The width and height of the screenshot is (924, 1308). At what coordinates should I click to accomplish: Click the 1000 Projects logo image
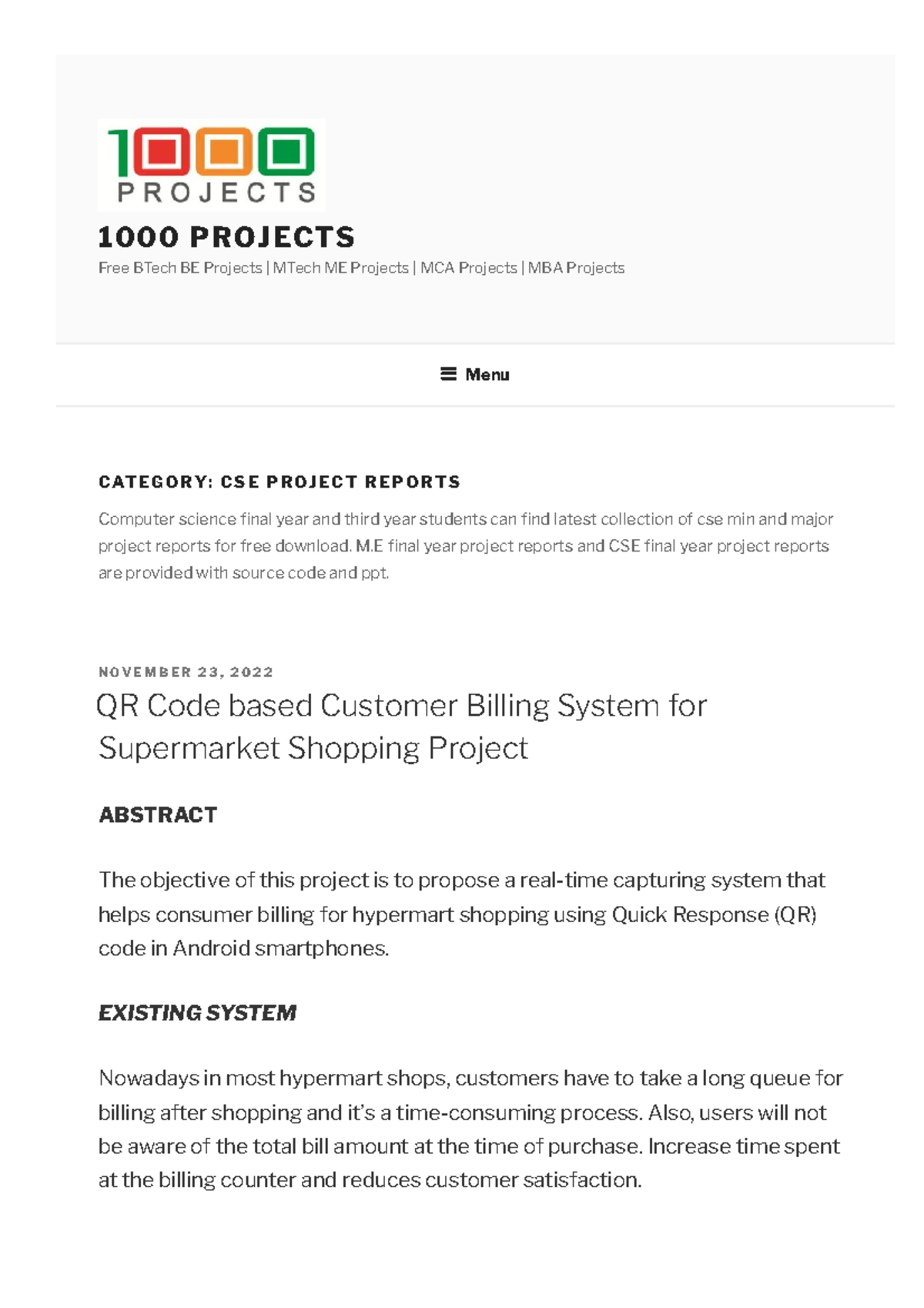tap(210, 165)
